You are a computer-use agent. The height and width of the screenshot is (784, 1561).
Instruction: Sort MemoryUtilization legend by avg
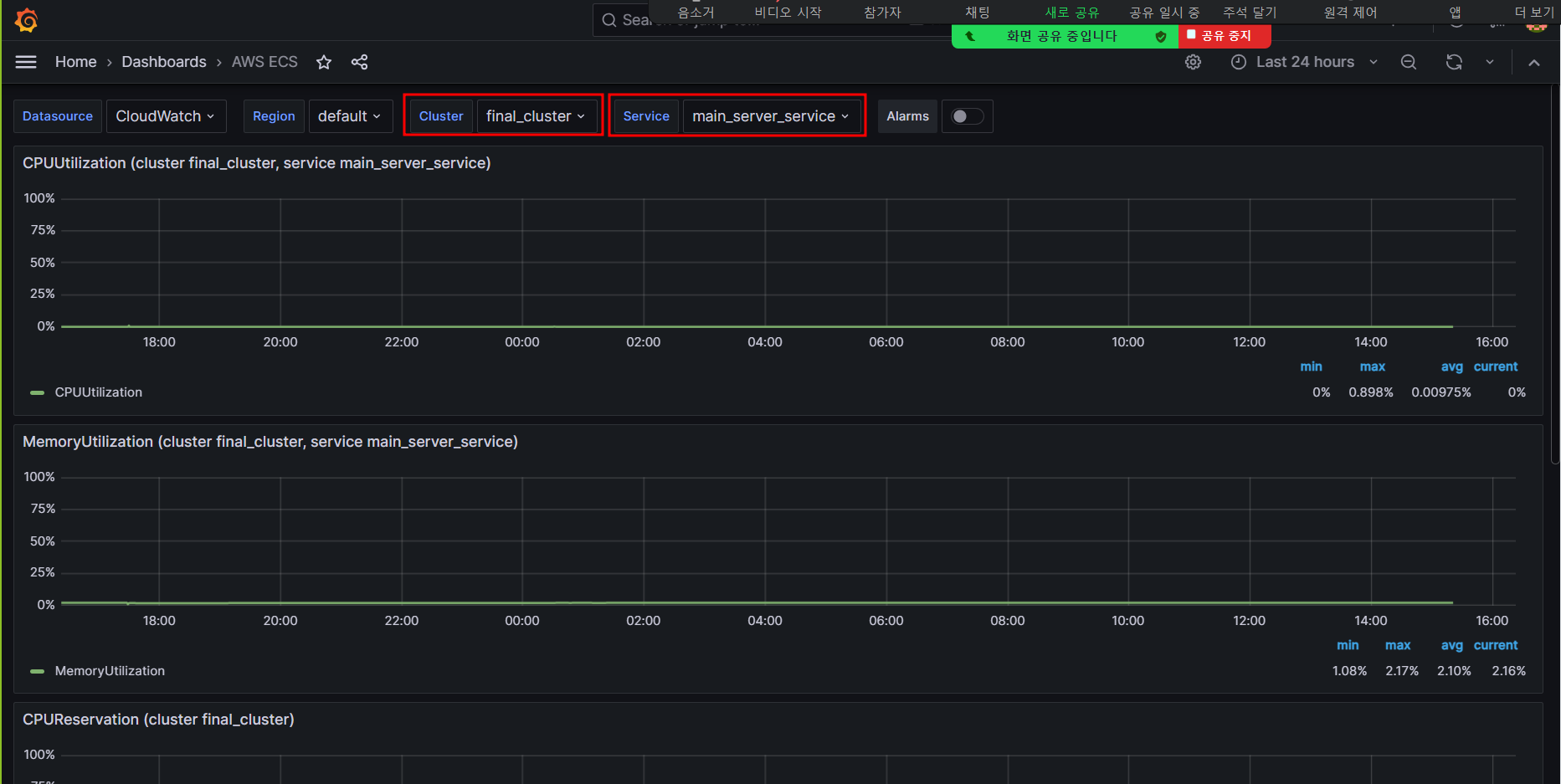click(1451, 645)
